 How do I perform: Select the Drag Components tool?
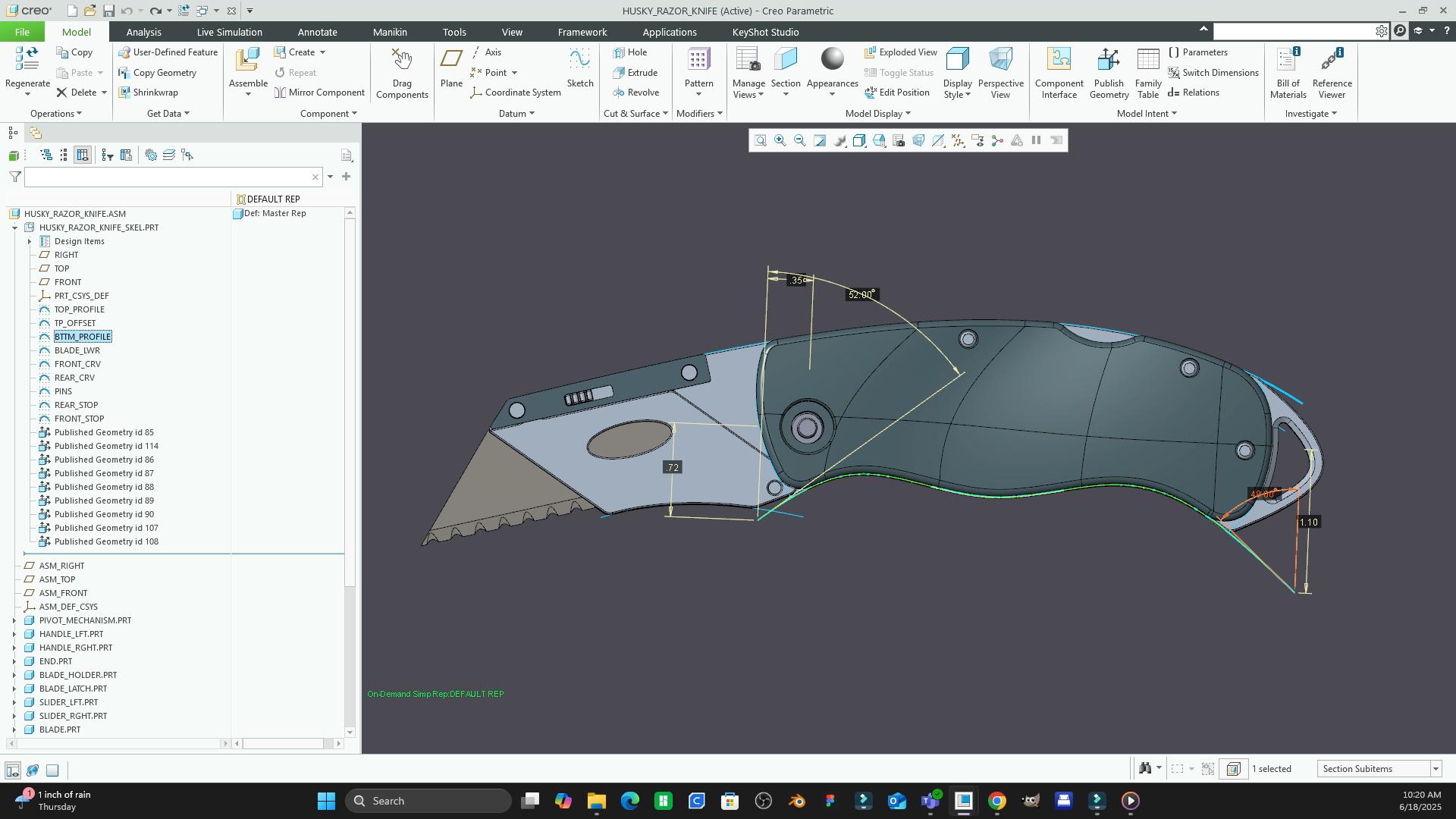tap(402, 74)
